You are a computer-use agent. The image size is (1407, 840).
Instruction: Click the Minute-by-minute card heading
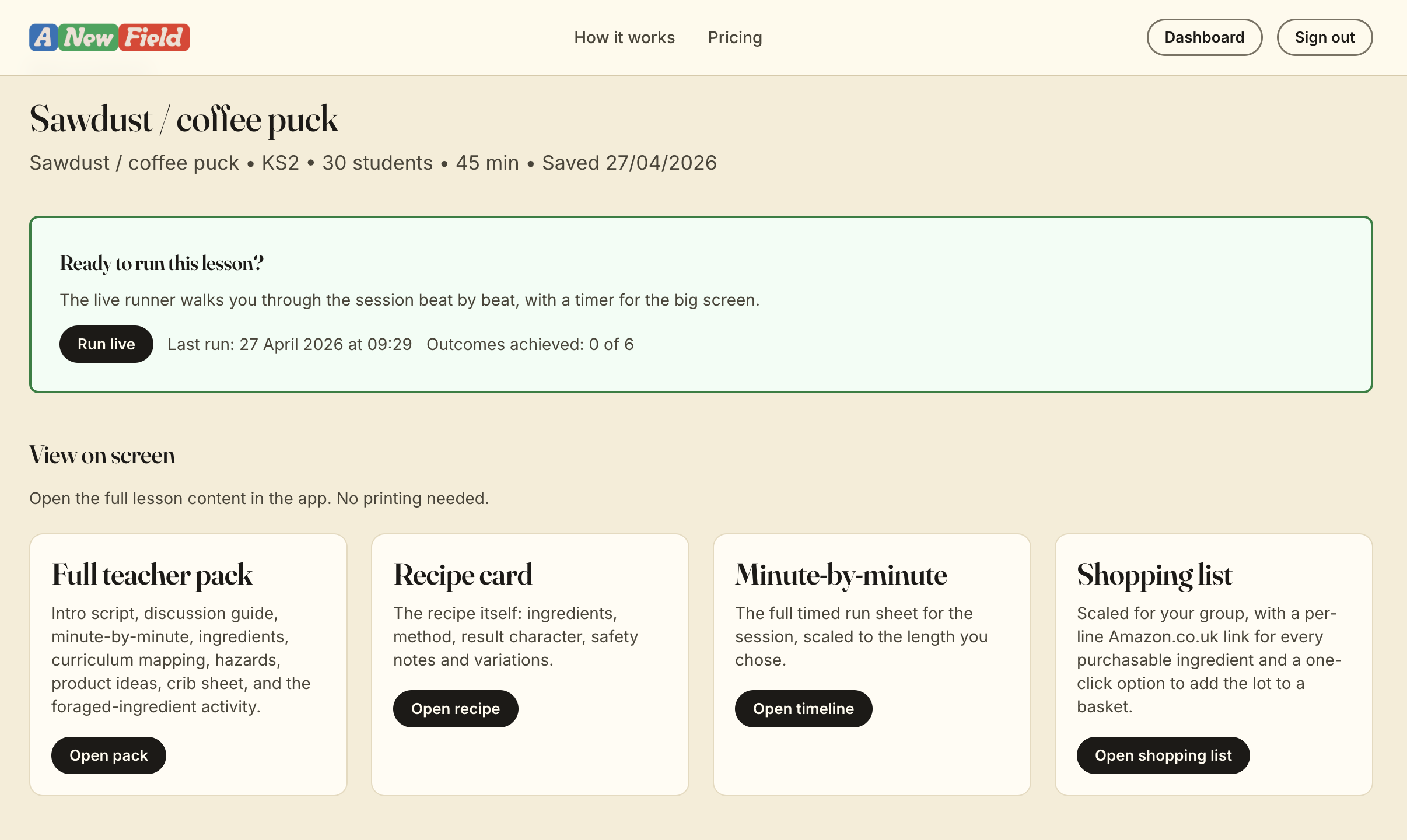841,575
